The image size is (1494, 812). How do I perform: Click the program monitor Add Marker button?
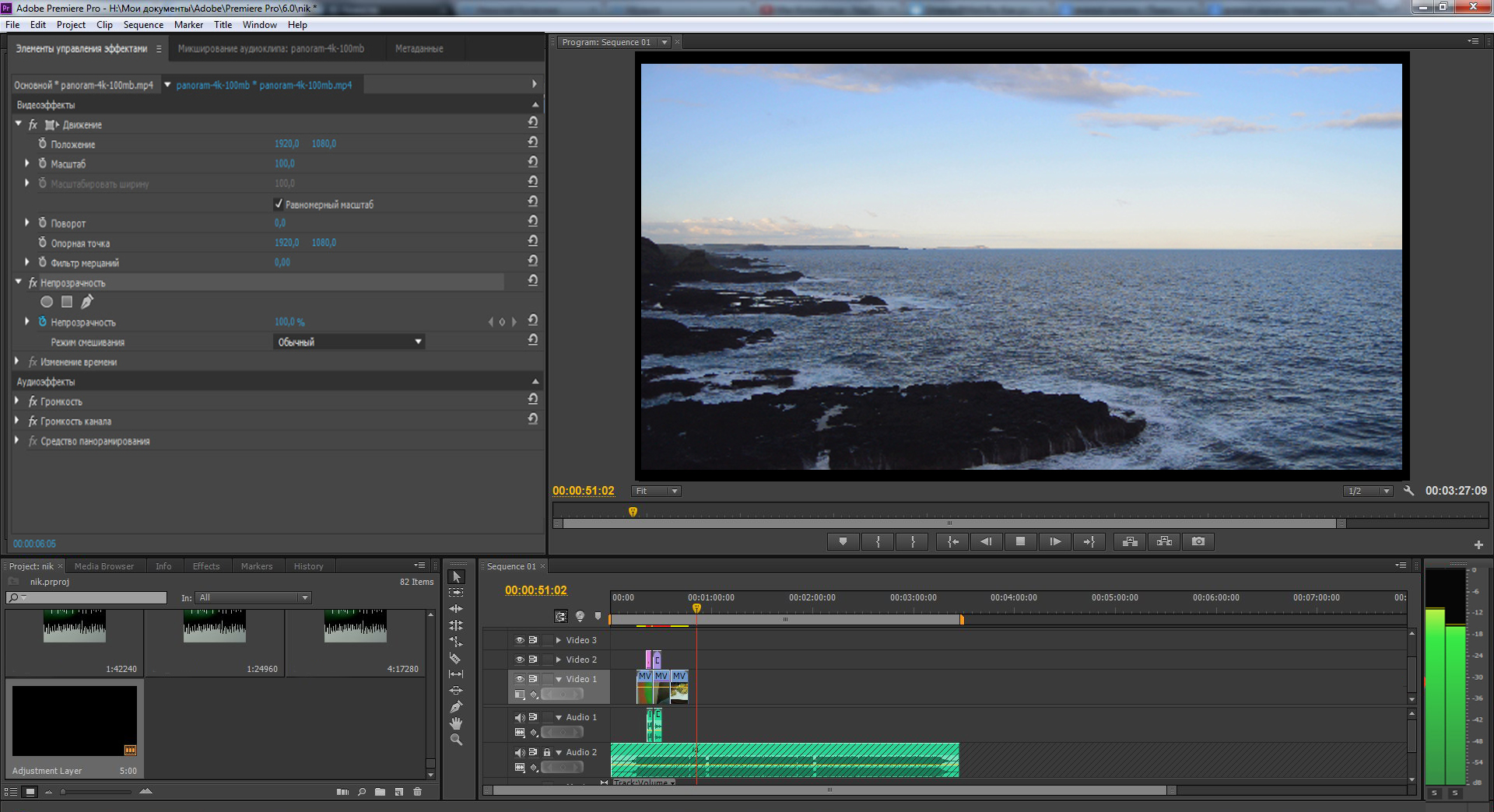point(843,541)
